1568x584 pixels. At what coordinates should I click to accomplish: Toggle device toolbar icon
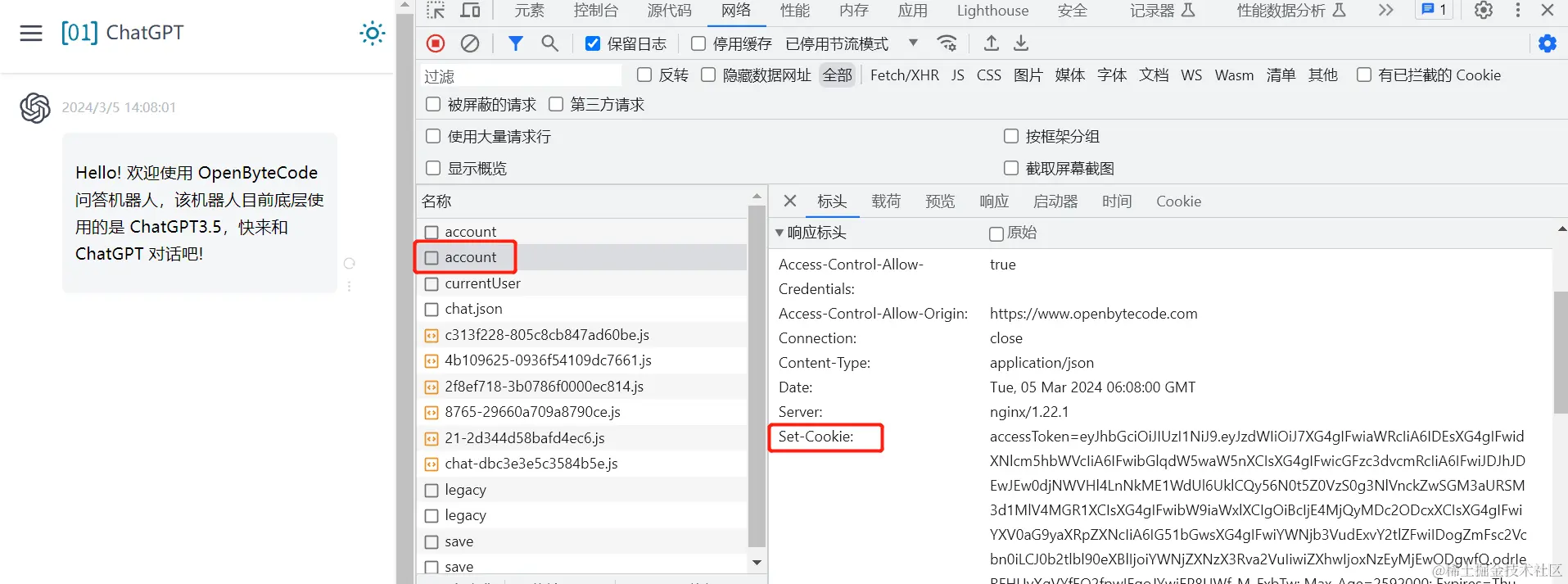click(470, 11)
